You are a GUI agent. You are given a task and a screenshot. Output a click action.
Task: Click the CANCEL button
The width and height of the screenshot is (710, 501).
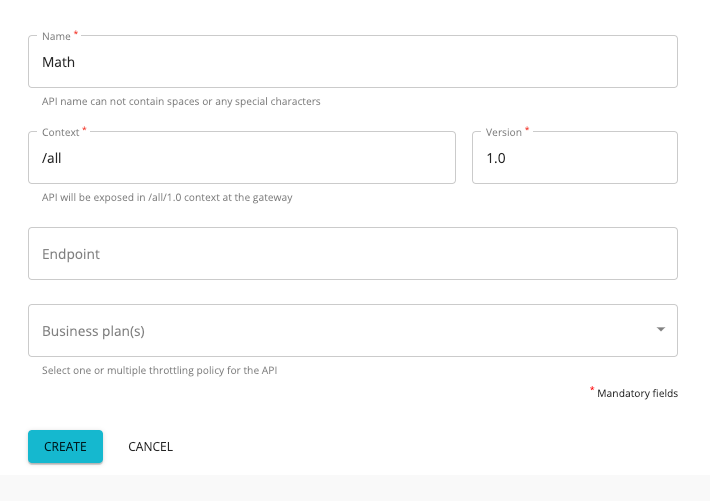pyautogui.click(x=150, y=447)
